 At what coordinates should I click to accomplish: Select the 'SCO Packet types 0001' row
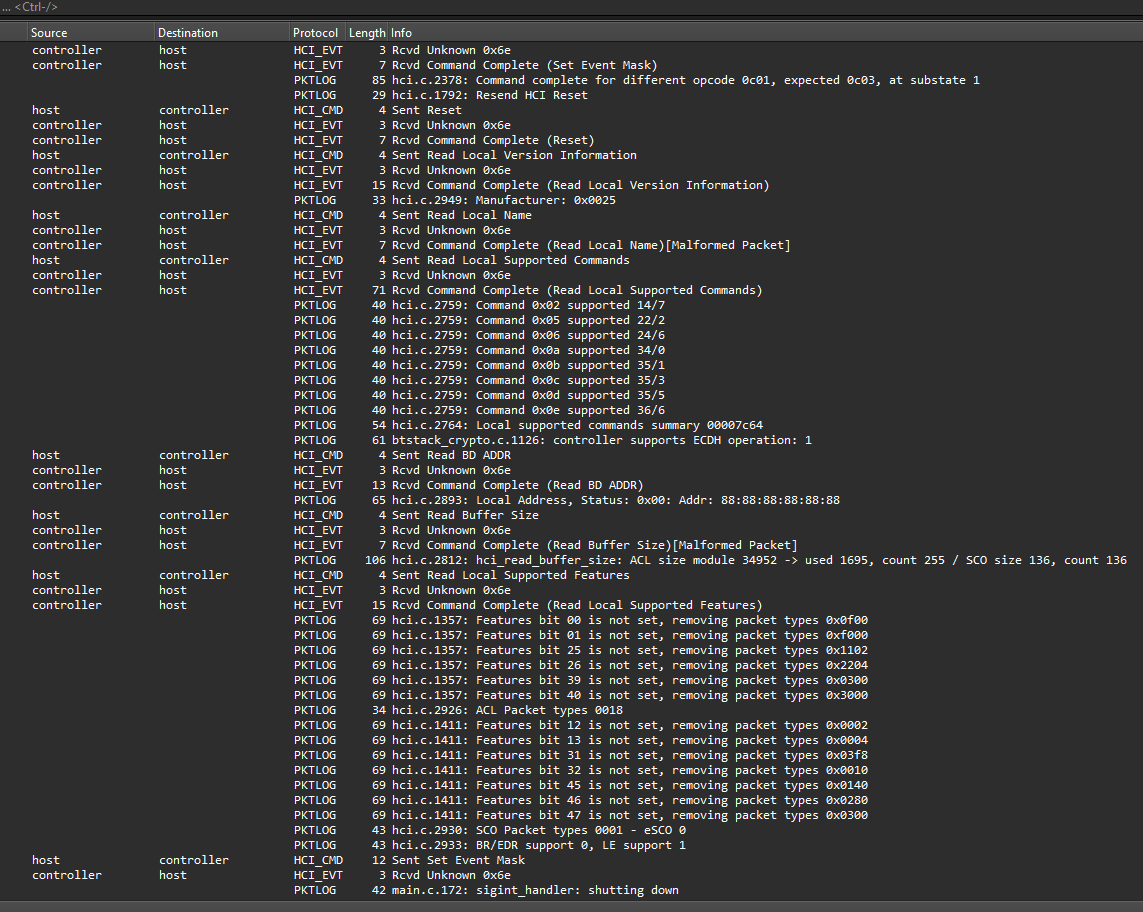539,830
